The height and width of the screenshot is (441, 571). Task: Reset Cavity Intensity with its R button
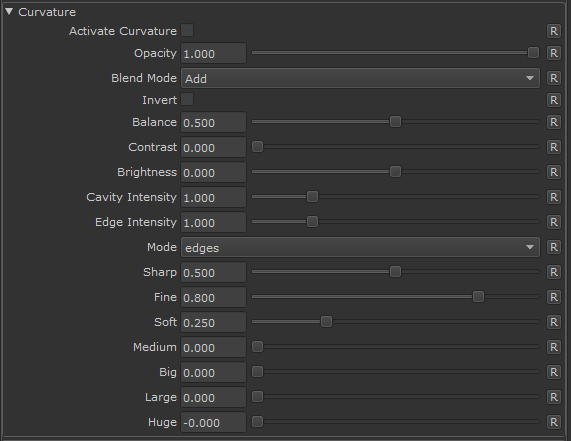(x=554, y=197)
